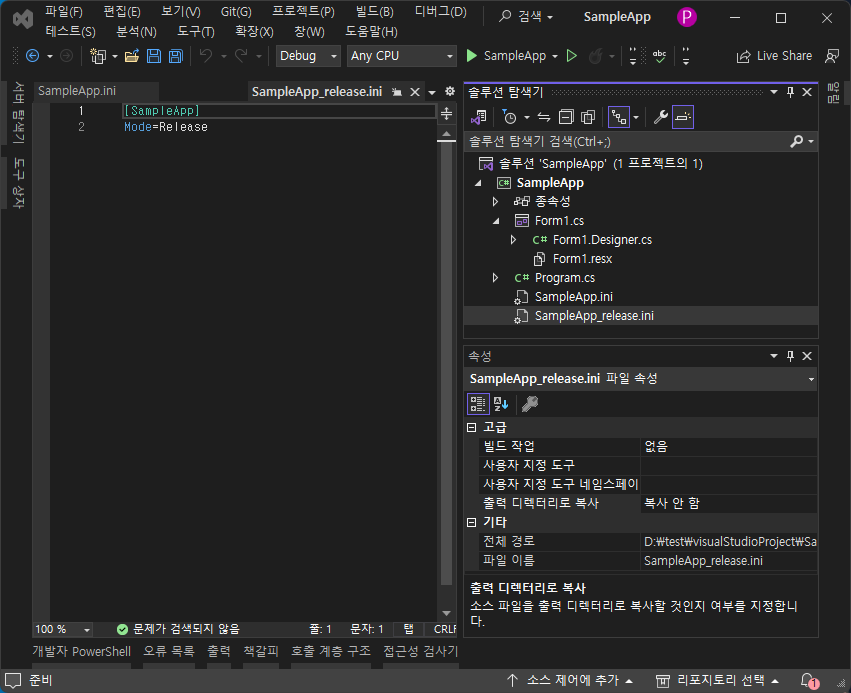Image resolution: width=851 pixels, height=693 pixels.
Task: Click the feedback person icon
Action: point(832,56)
